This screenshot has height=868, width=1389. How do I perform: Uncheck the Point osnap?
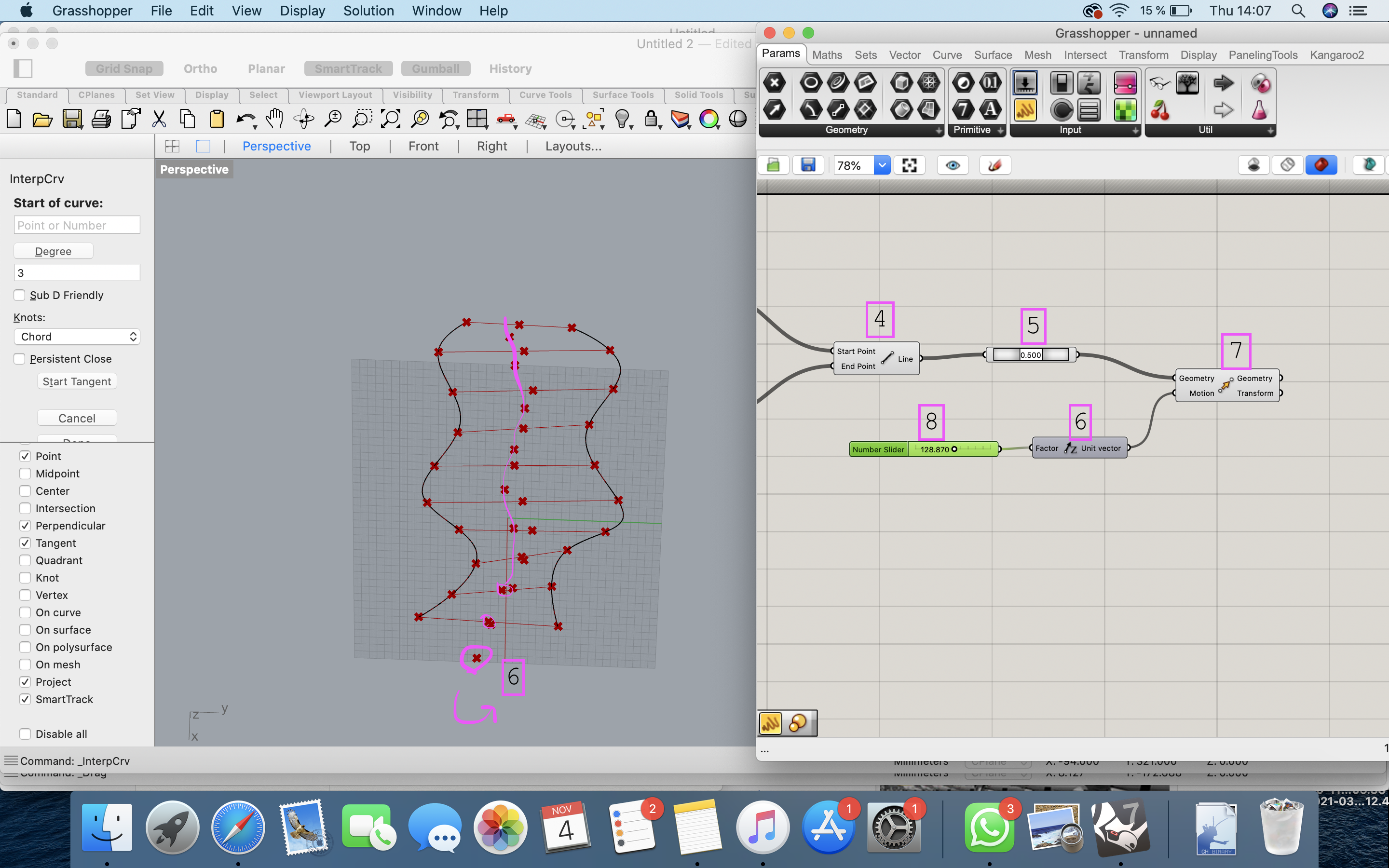pyautogui.click(x=25, y=456)
